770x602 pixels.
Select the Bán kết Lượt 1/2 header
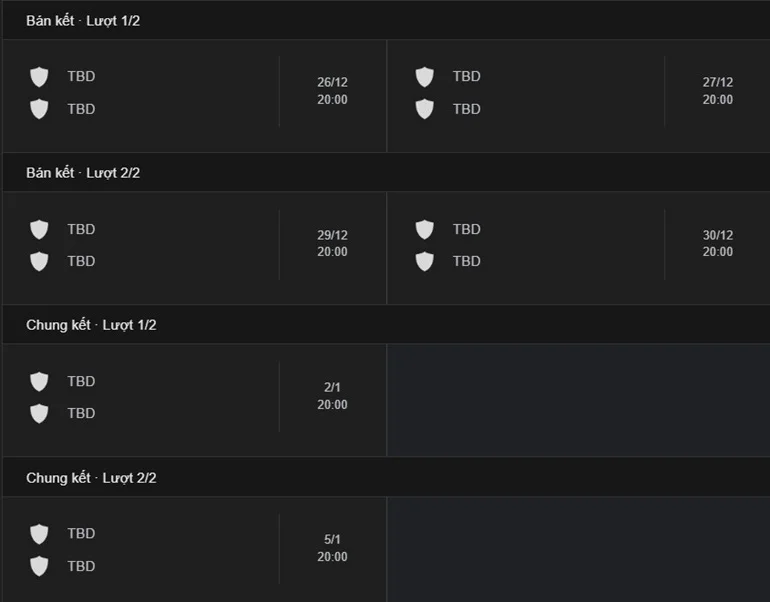(x=83, y=20)
